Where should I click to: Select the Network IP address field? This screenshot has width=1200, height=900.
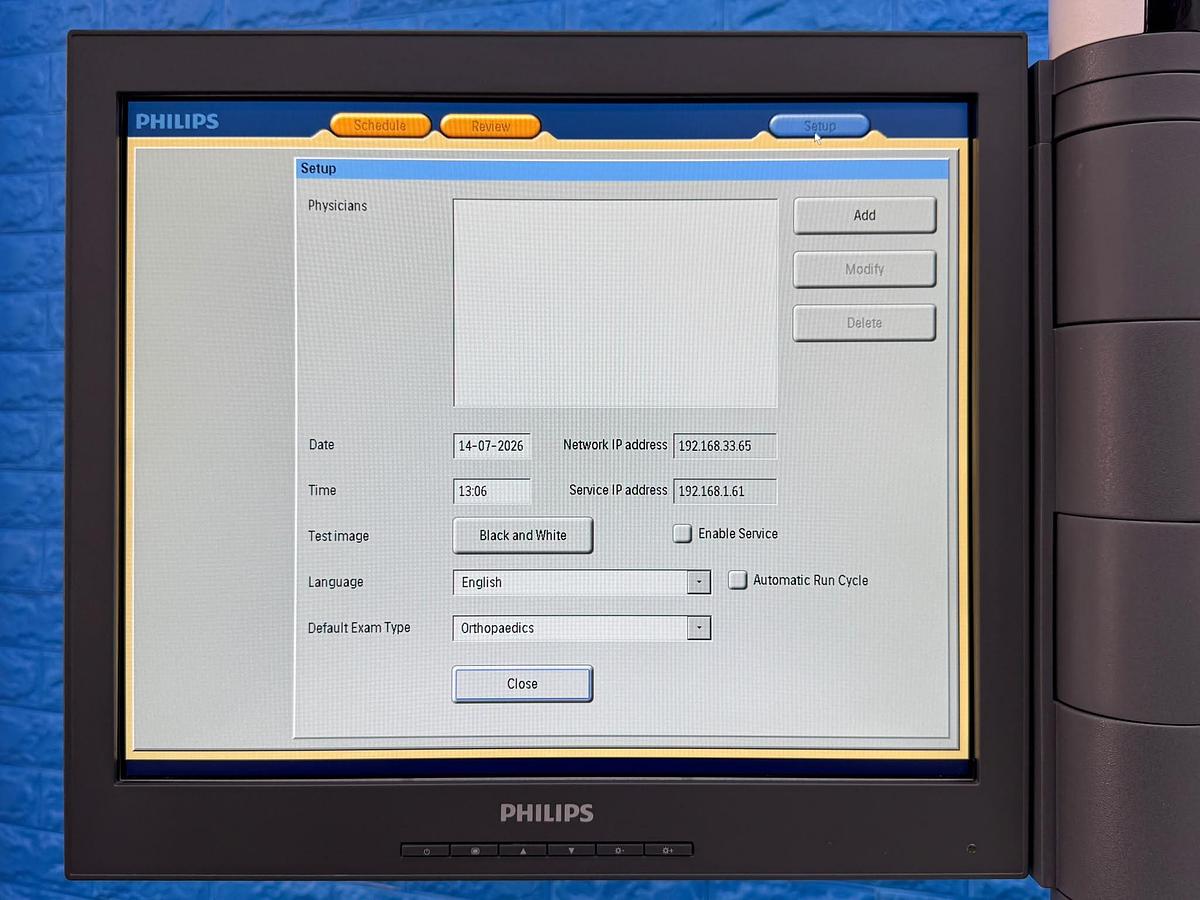pyautogui.click(x=725, y=446)
